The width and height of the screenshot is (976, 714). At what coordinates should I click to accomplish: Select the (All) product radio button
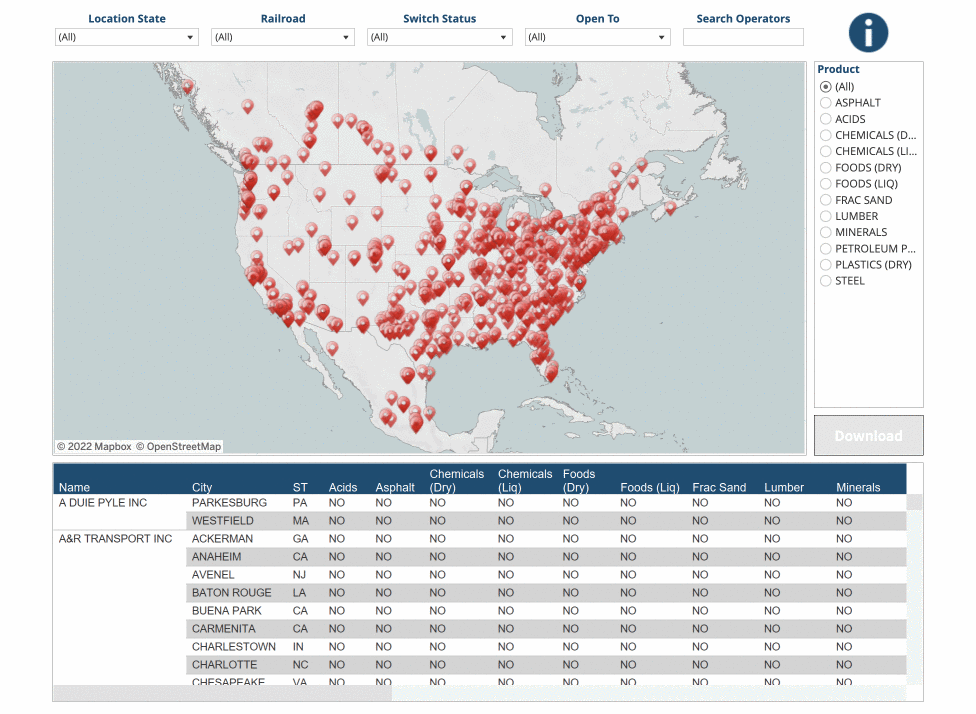pyautogui.click(x=825, y=87)
